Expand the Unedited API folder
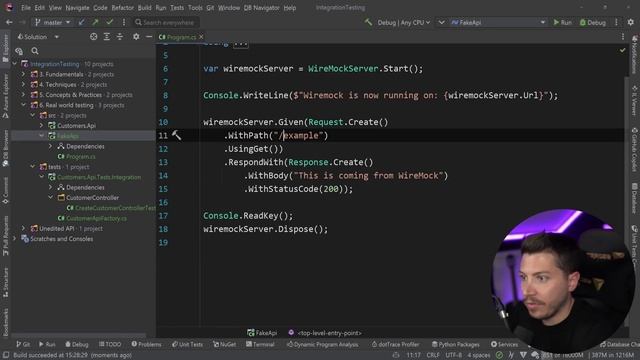 coord(23,229)
